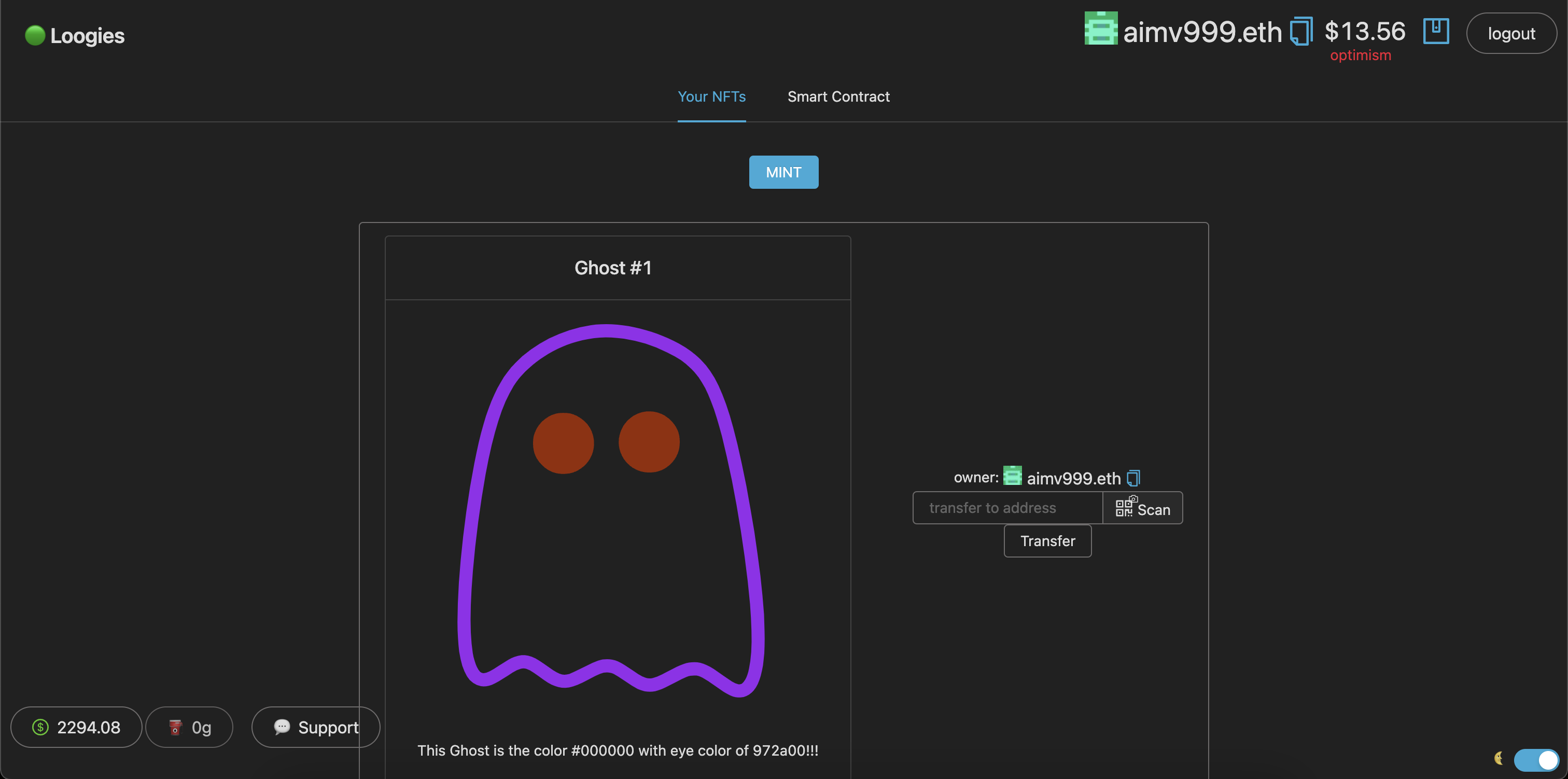
Task: Click the owner blockie avatar
Action: point(1012,476)
